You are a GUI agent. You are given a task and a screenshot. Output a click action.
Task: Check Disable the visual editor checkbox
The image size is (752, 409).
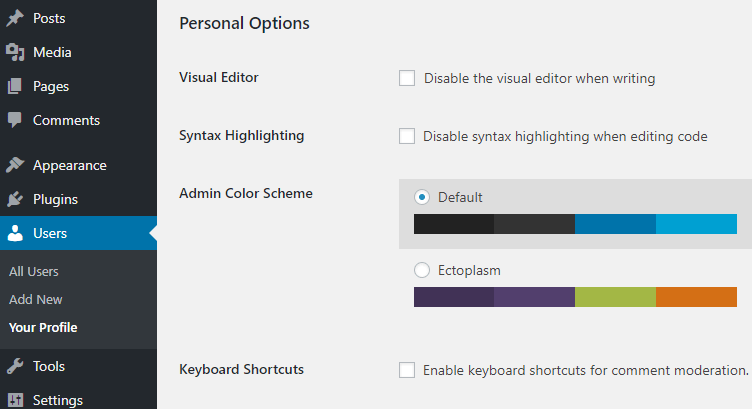(x=407, y=78)
